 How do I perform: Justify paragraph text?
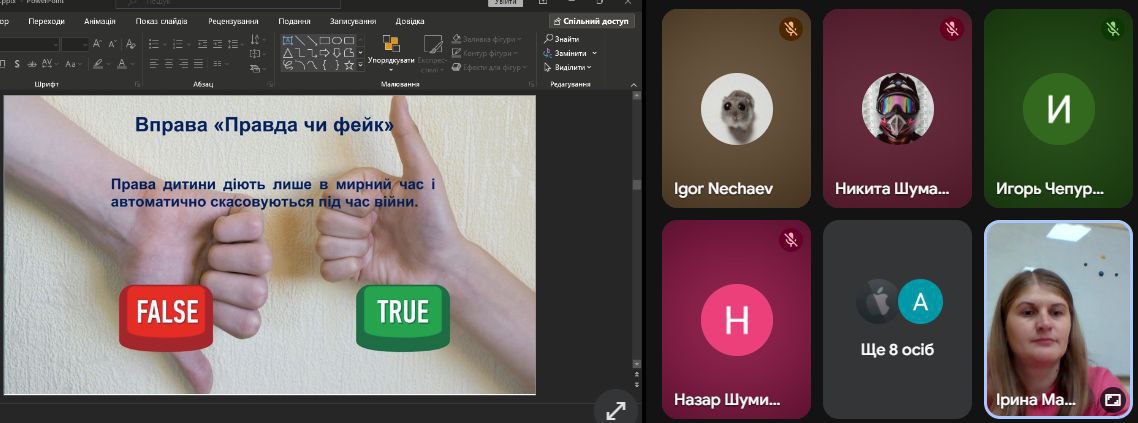click(x=199, y=64)
